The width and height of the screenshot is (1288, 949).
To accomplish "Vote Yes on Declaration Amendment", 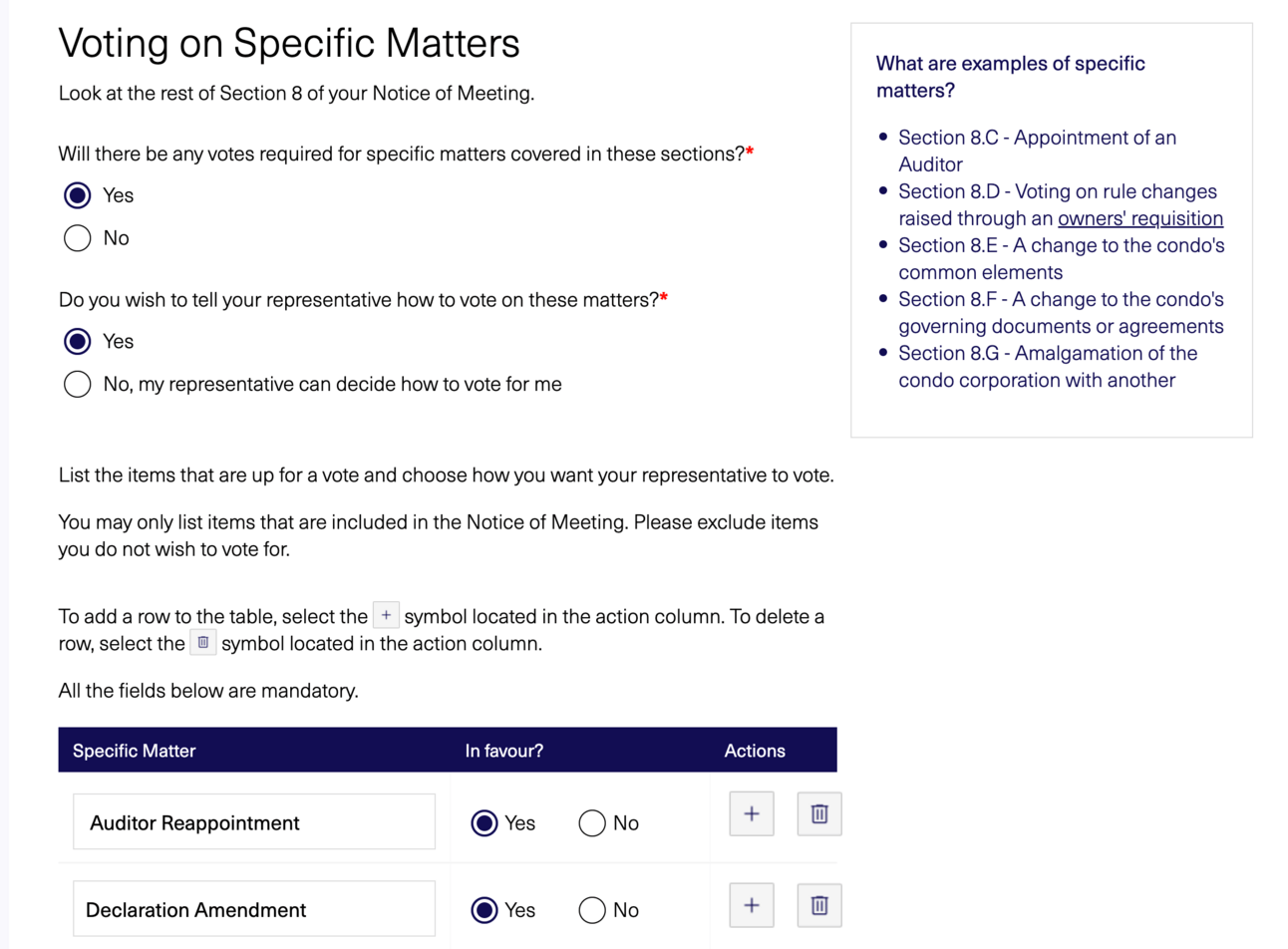I will 484,910.
